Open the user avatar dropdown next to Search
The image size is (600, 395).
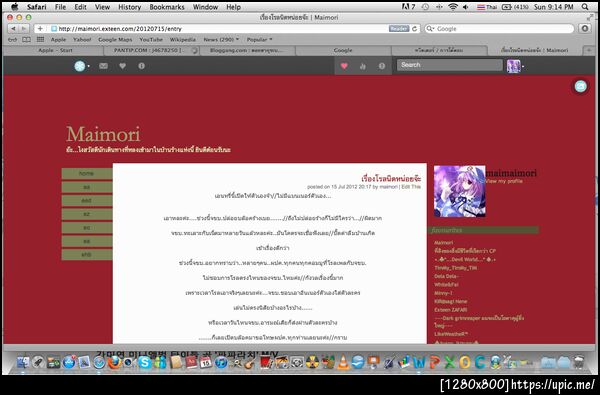pos(515,66)
